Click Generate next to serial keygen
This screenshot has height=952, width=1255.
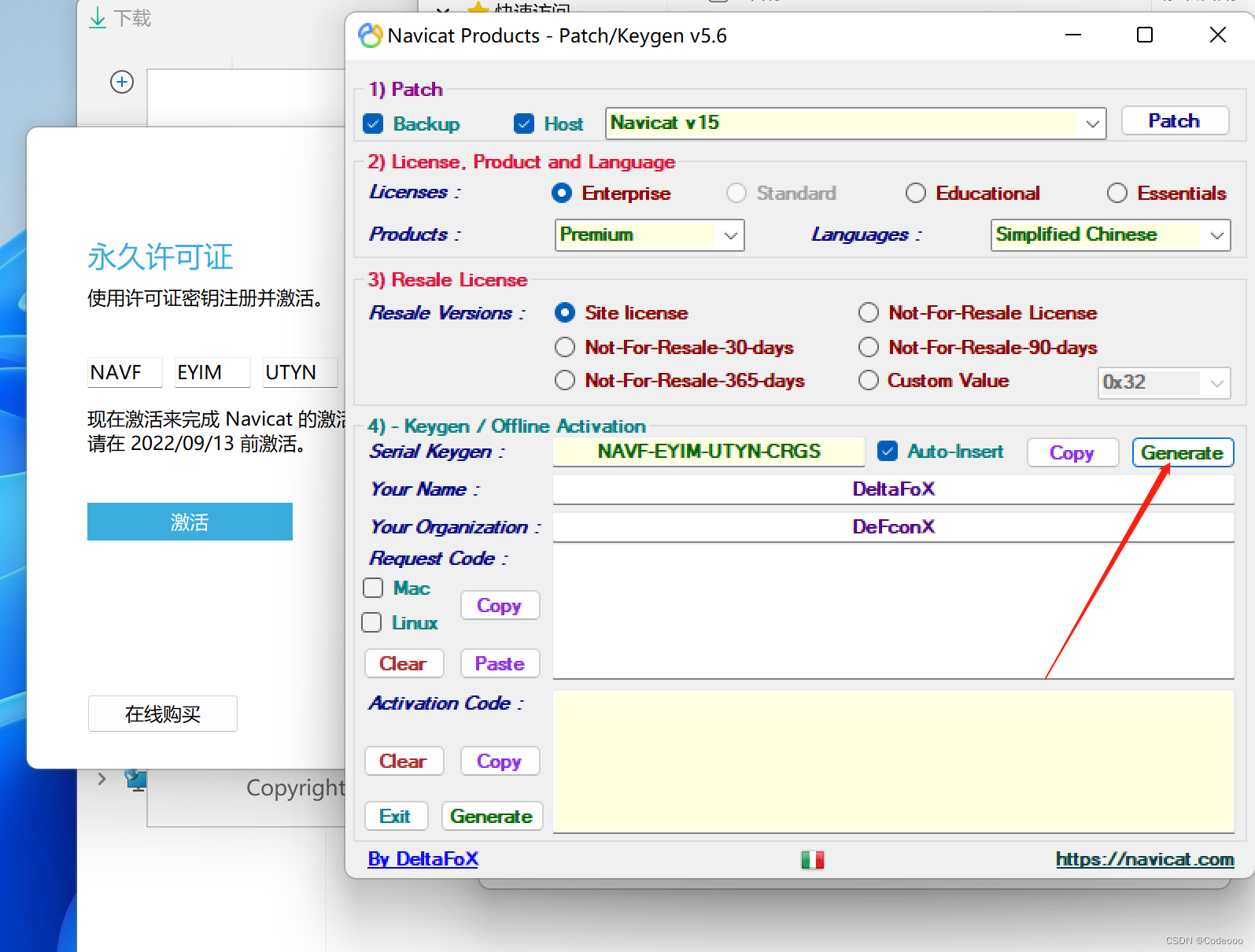pos(1183,452)
